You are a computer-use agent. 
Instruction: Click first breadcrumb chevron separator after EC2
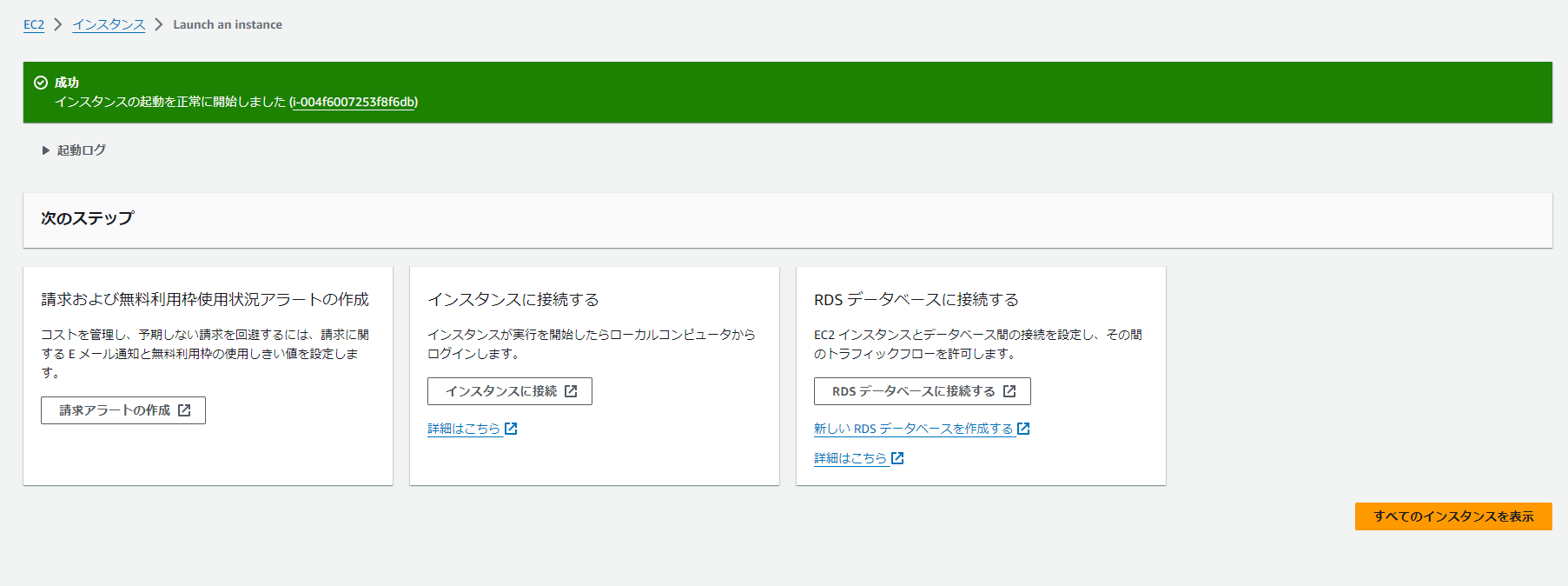(58, 24)
